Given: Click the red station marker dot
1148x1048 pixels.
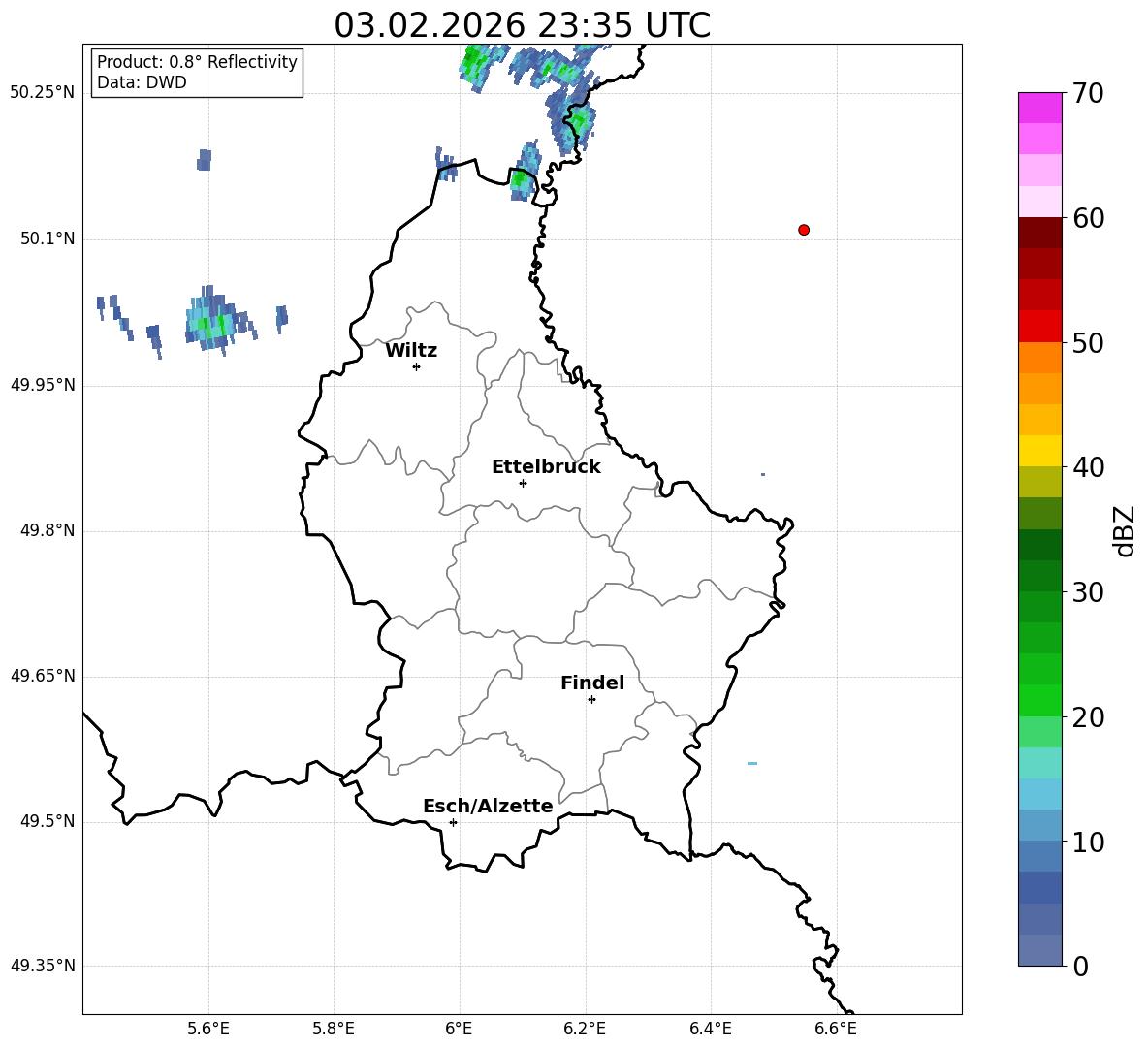Looking at the screenshot, I should (x=804, y=230).
